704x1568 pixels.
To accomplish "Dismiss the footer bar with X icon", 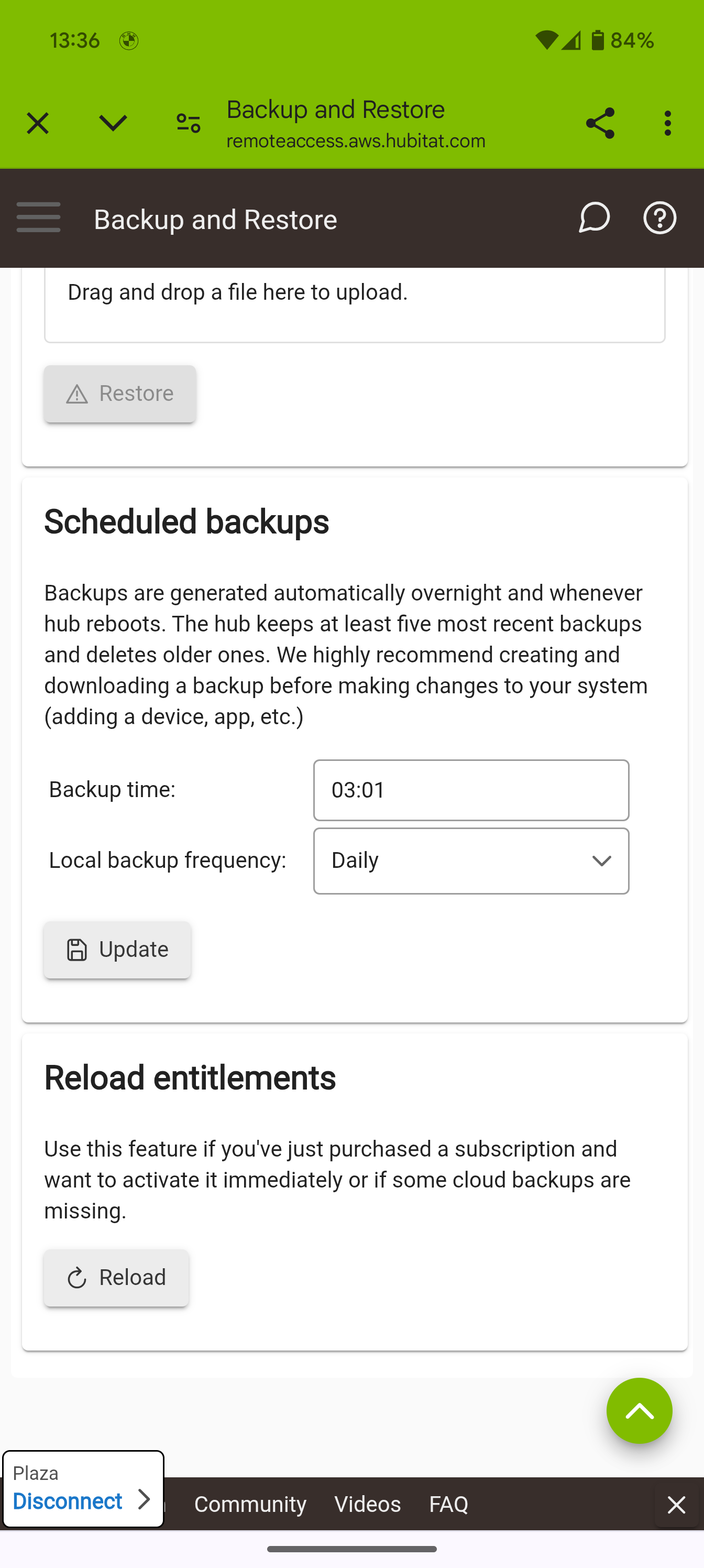I will coord(676,1505).
